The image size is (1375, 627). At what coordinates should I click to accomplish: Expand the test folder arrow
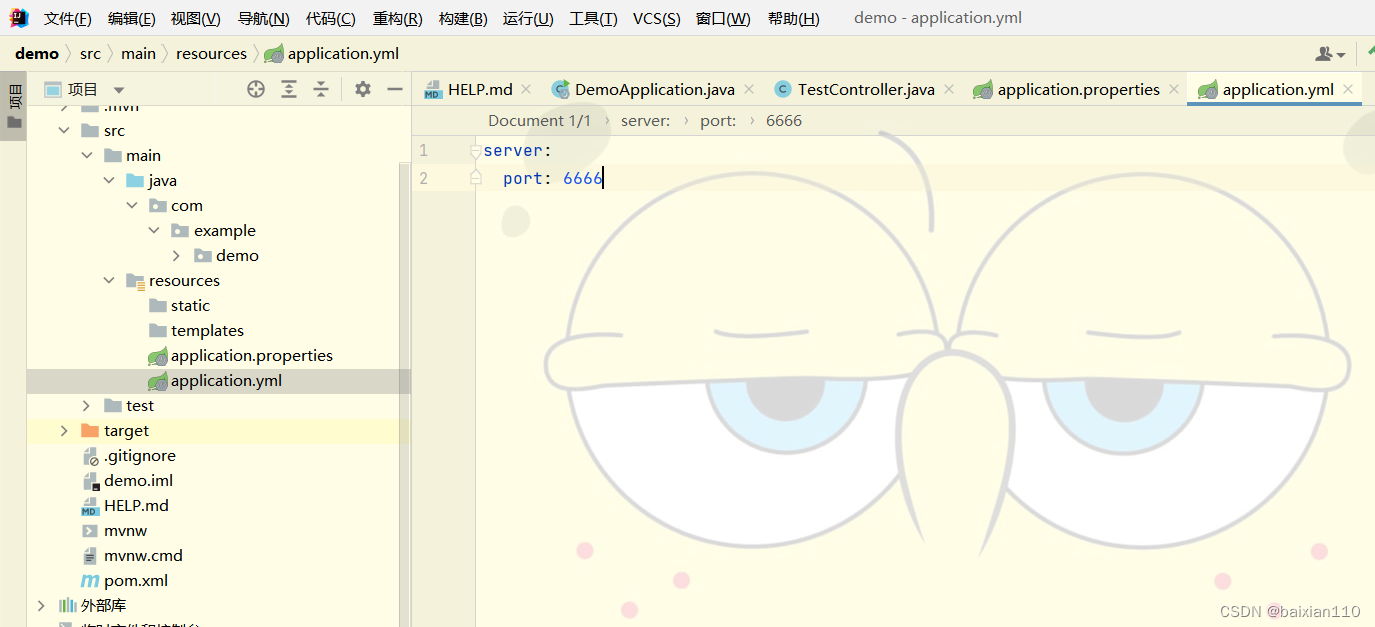pos(87,405)
